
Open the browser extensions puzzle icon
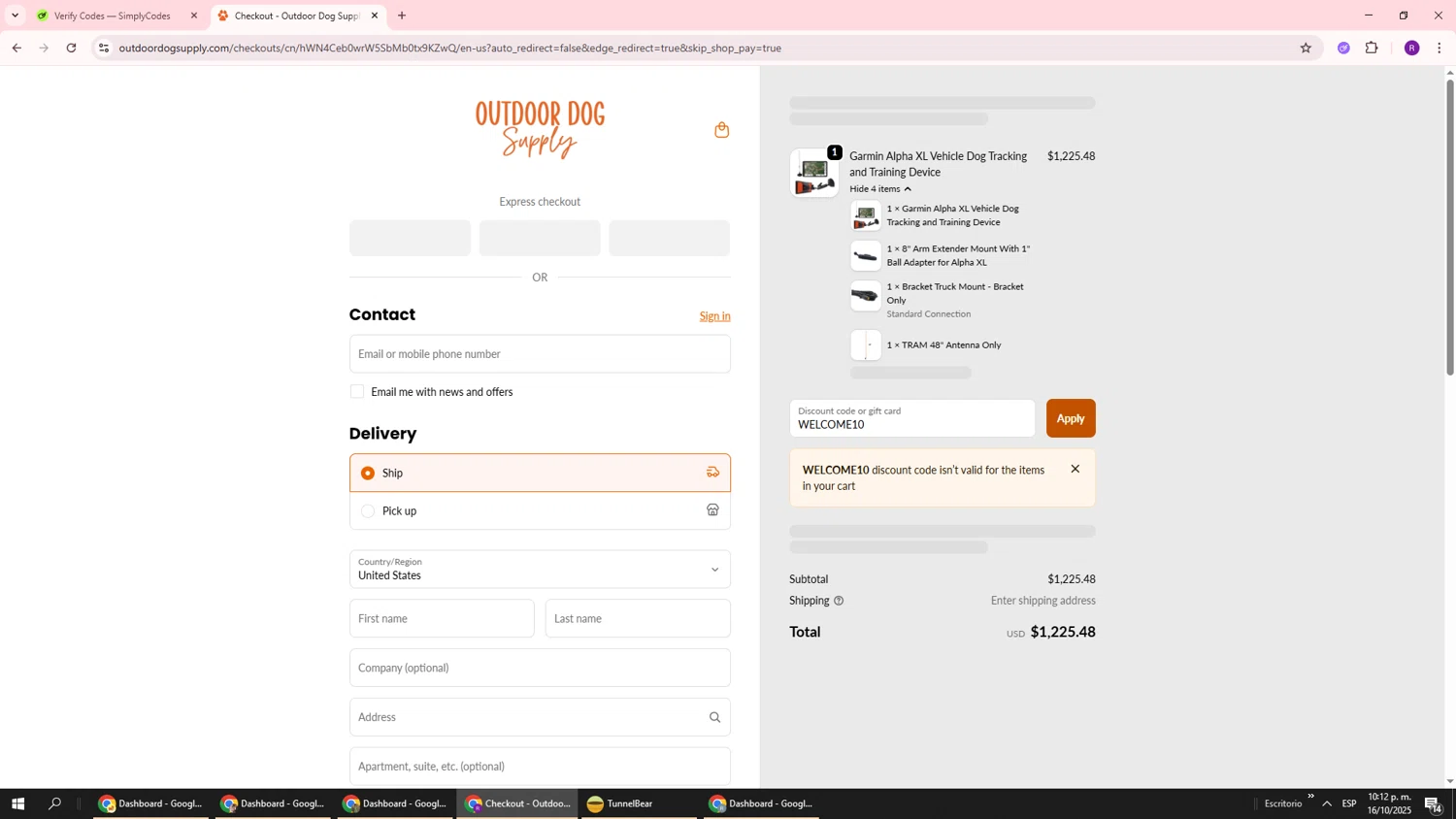click(x=1372, y=48)
